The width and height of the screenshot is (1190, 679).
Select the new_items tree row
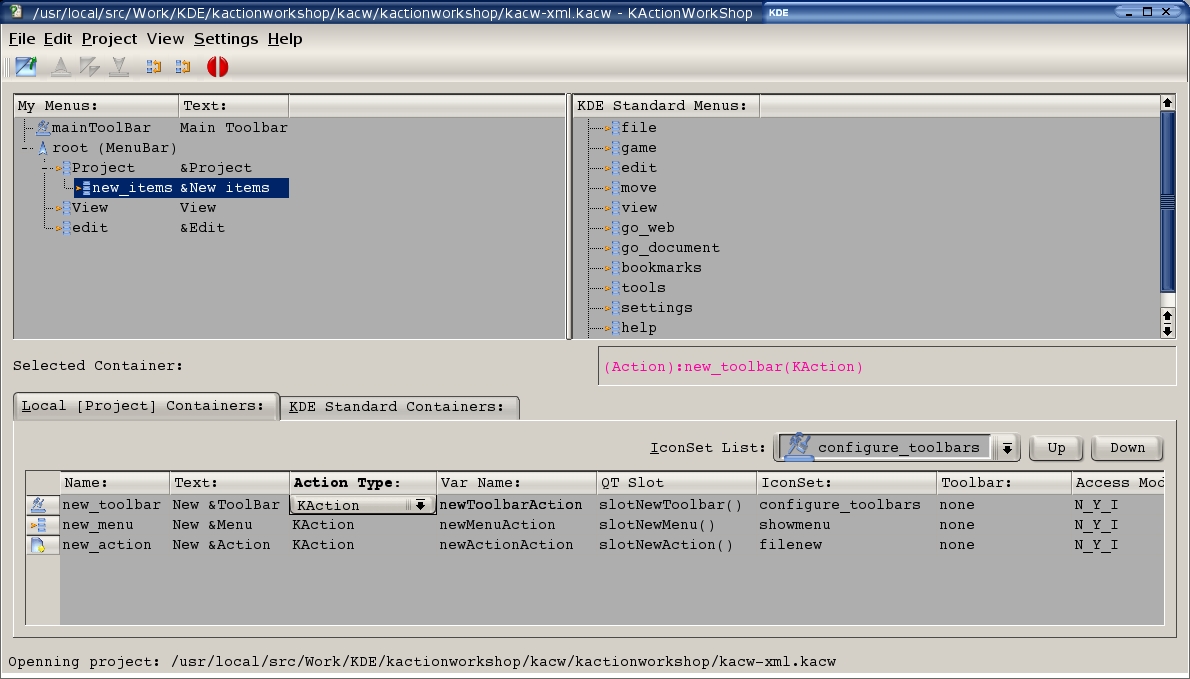tap(181, 188)
